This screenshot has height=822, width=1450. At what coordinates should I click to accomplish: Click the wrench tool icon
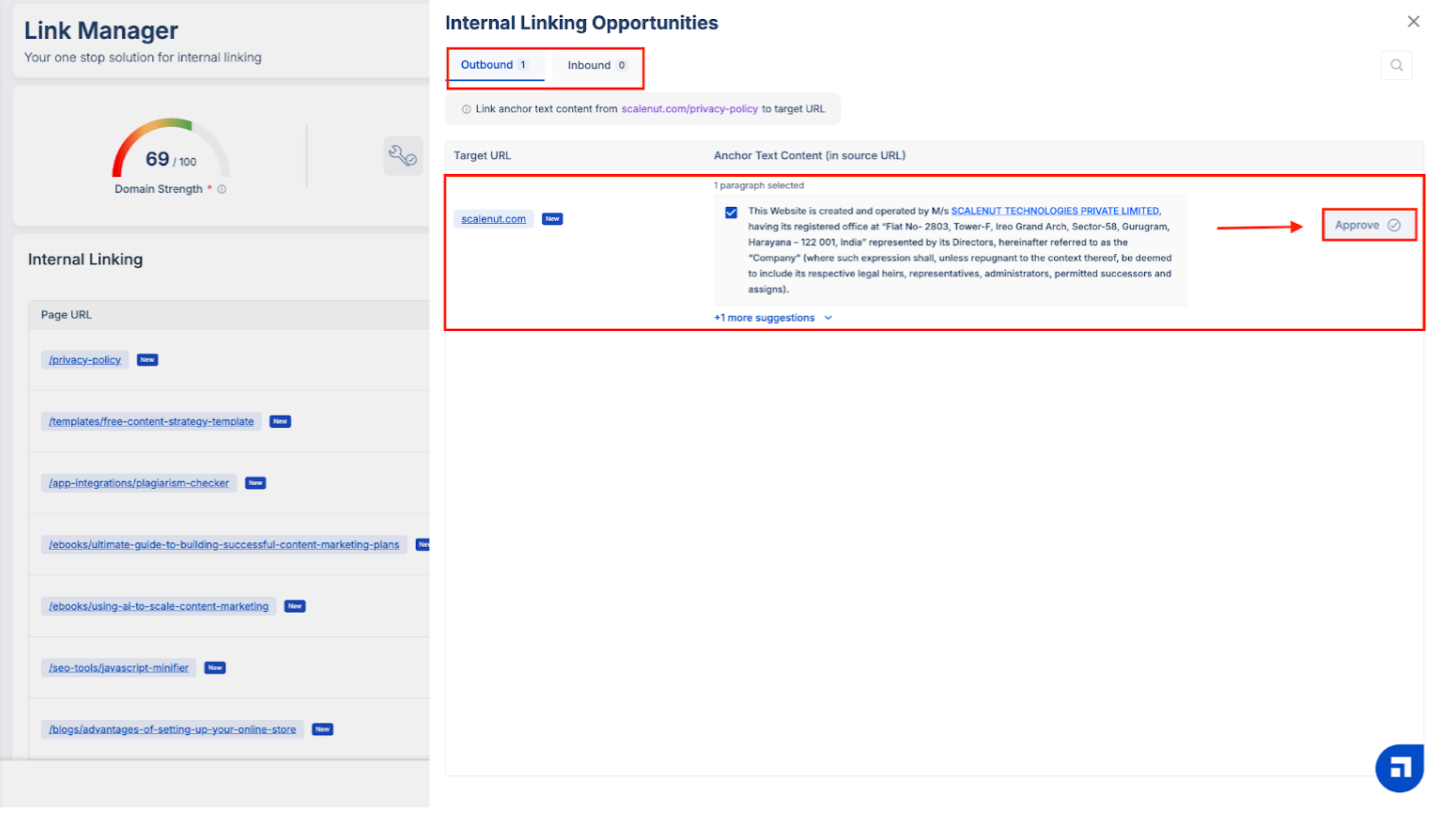coord(403,156)
